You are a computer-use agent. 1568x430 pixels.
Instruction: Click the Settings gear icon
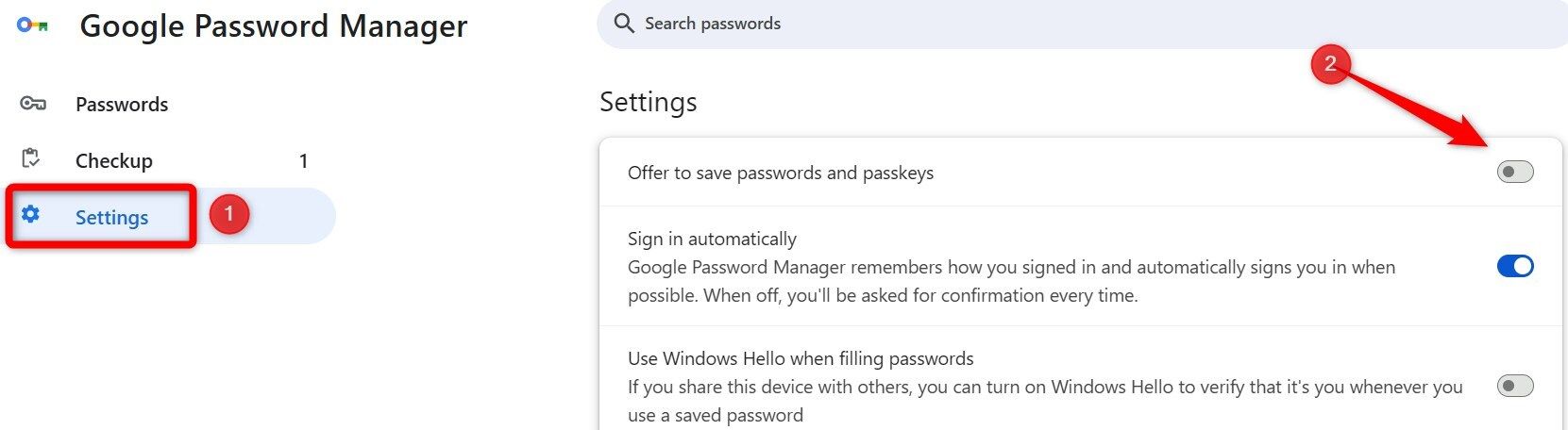(x=31, y=215)
